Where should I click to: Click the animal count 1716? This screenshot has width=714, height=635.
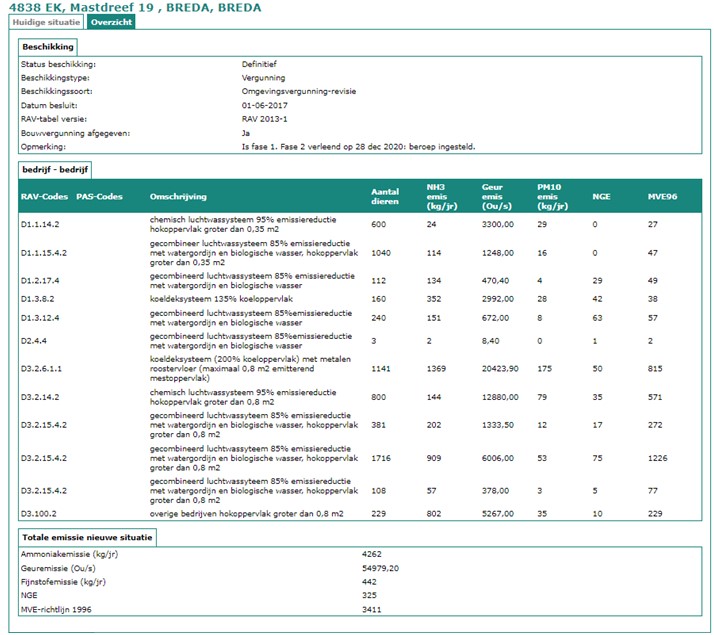pos(381,458)
